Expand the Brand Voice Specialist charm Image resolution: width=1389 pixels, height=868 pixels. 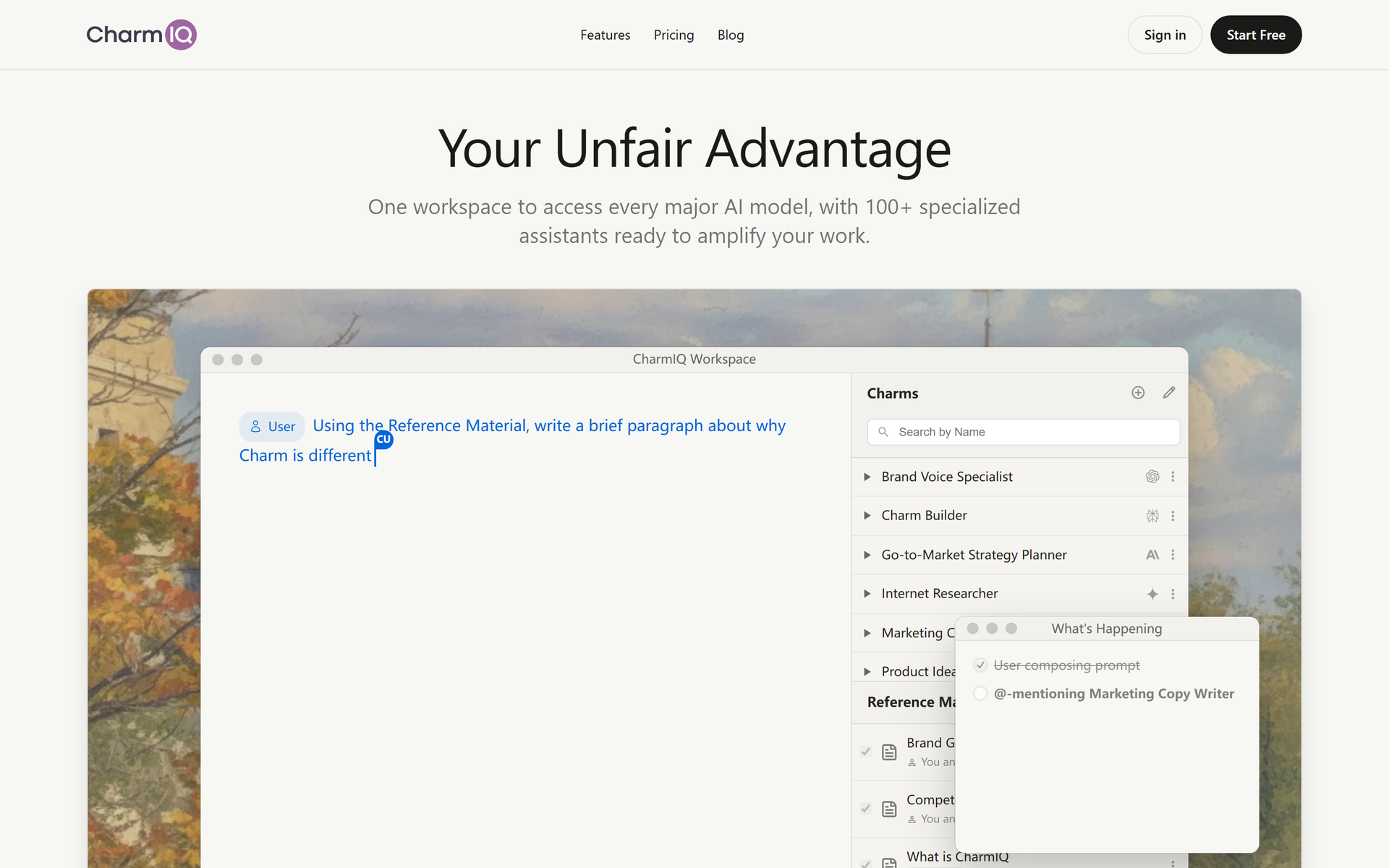click(x=867, y=477)
